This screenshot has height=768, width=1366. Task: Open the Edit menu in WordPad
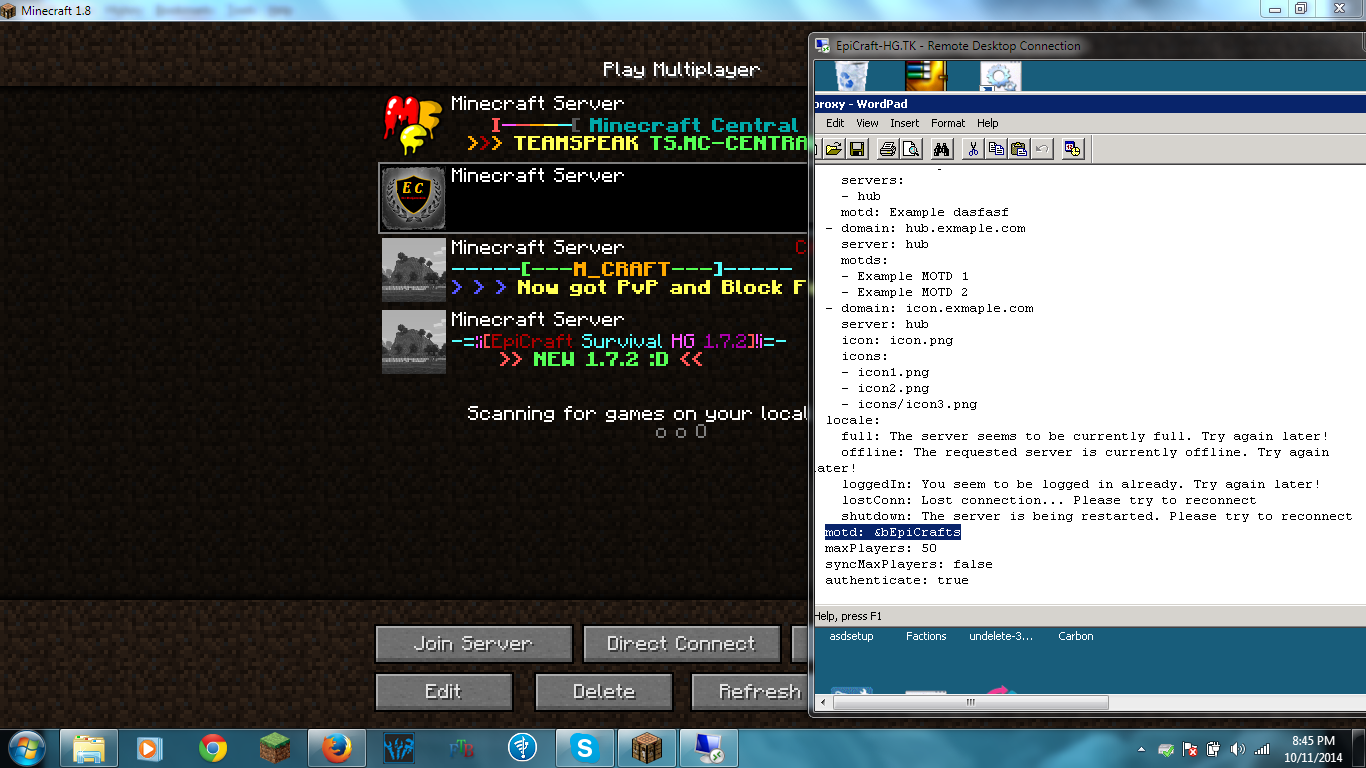pos(835,123)
